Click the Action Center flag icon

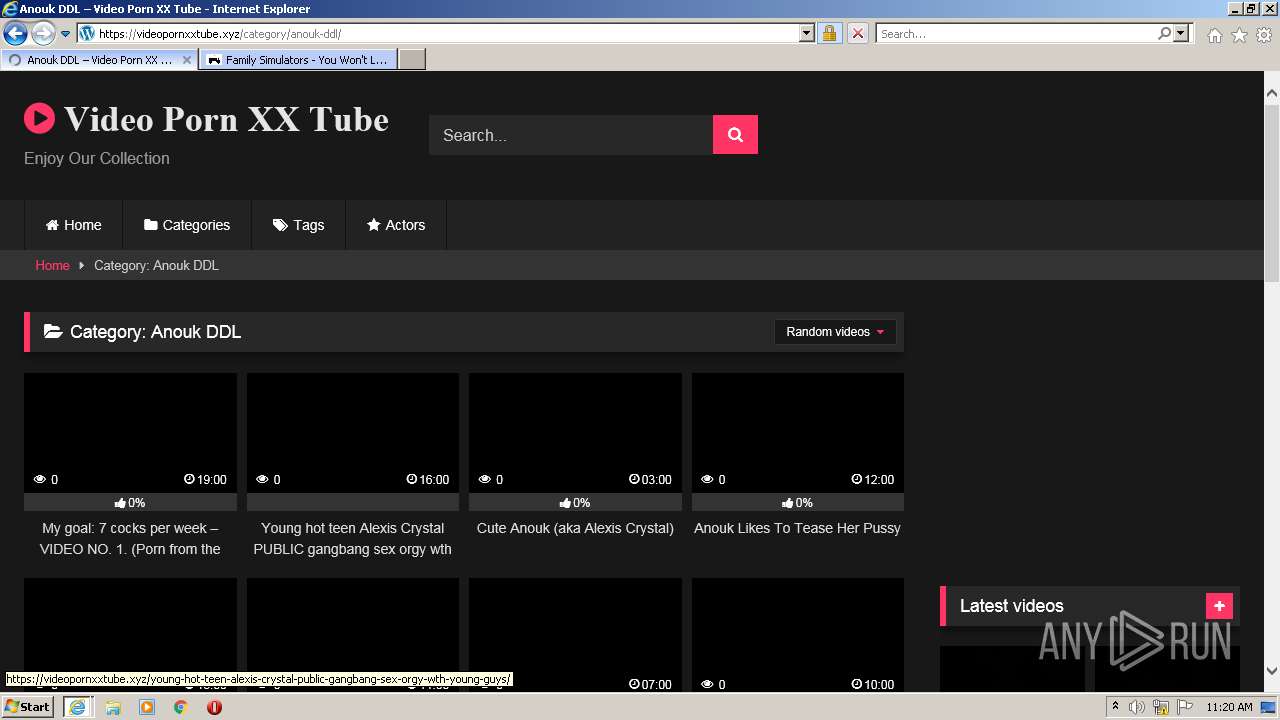tap(1184, 707)
